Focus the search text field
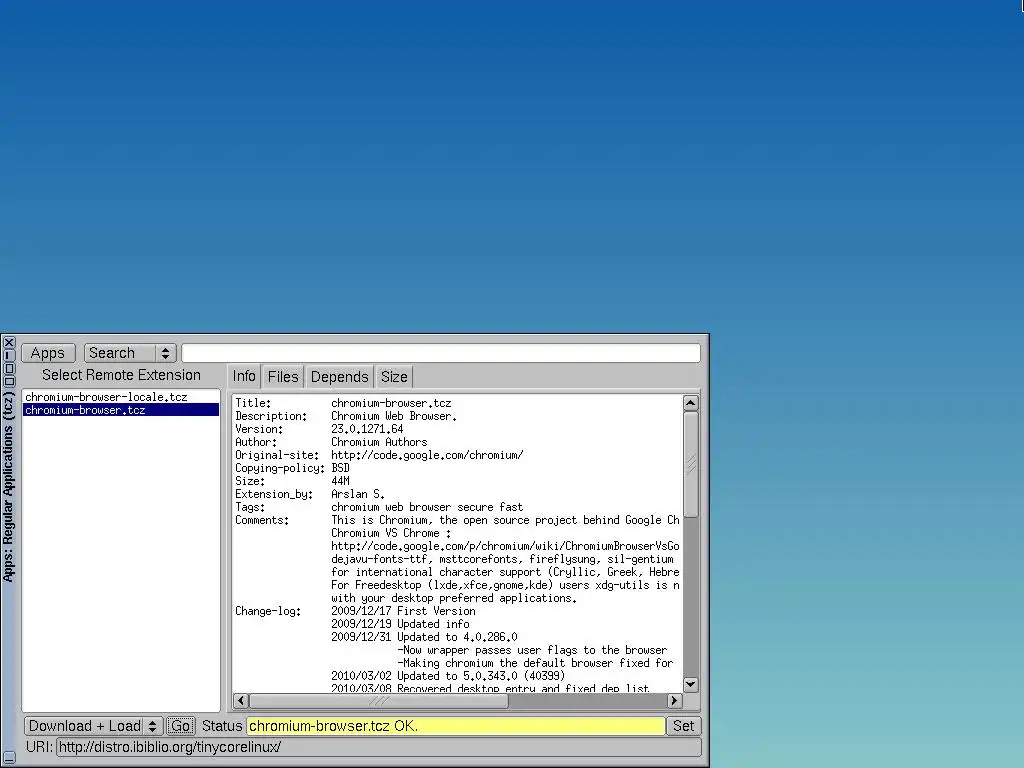The width and height of the screenshot is (1024, 768). click(x=441, y=353)
